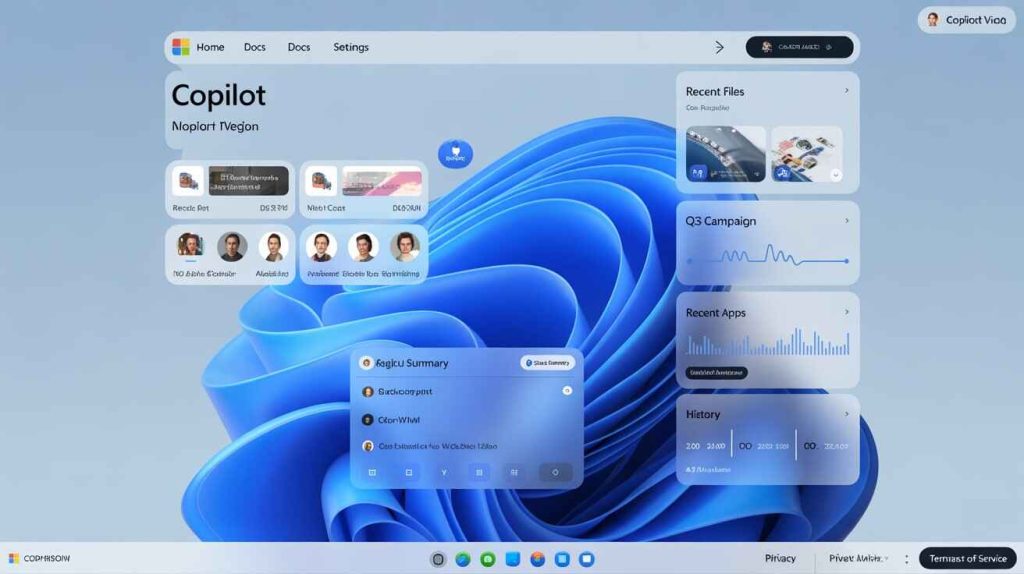The image size is (1024, 574).
Task: Click the Microsoft logo in navigation bar
Action: click(181, 46)
